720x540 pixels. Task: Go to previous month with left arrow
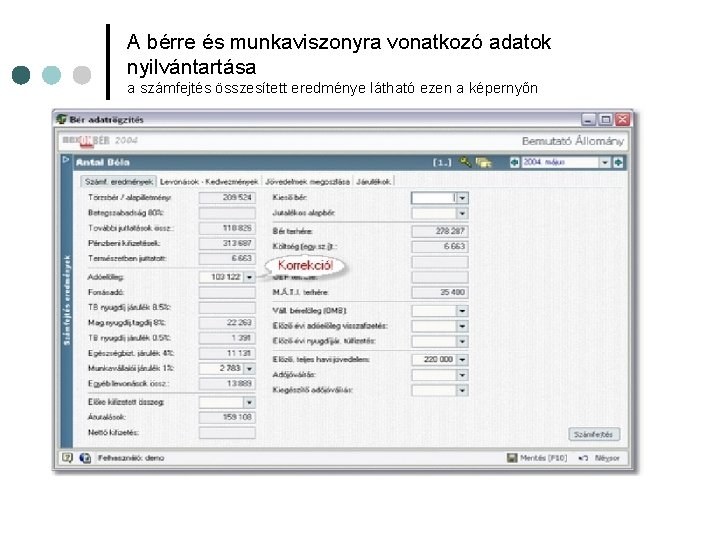(514, 162)
